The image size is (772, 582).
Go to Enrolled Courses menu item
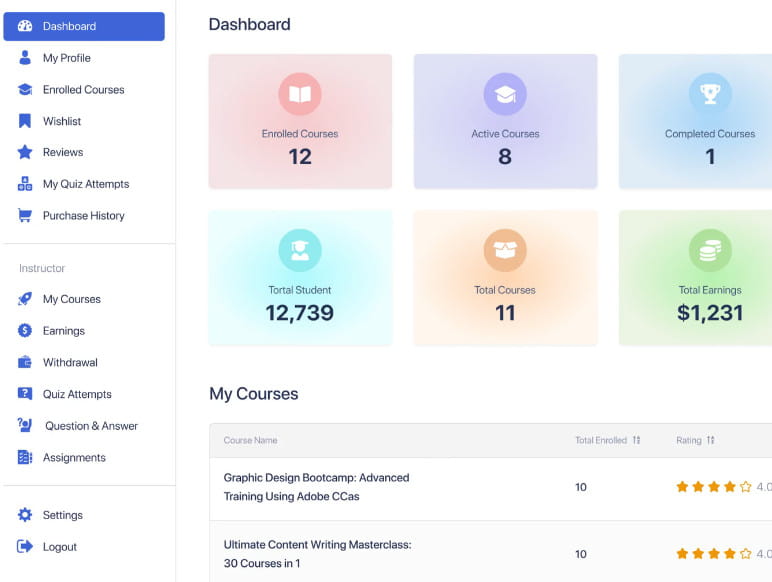(x=83, y=90)
